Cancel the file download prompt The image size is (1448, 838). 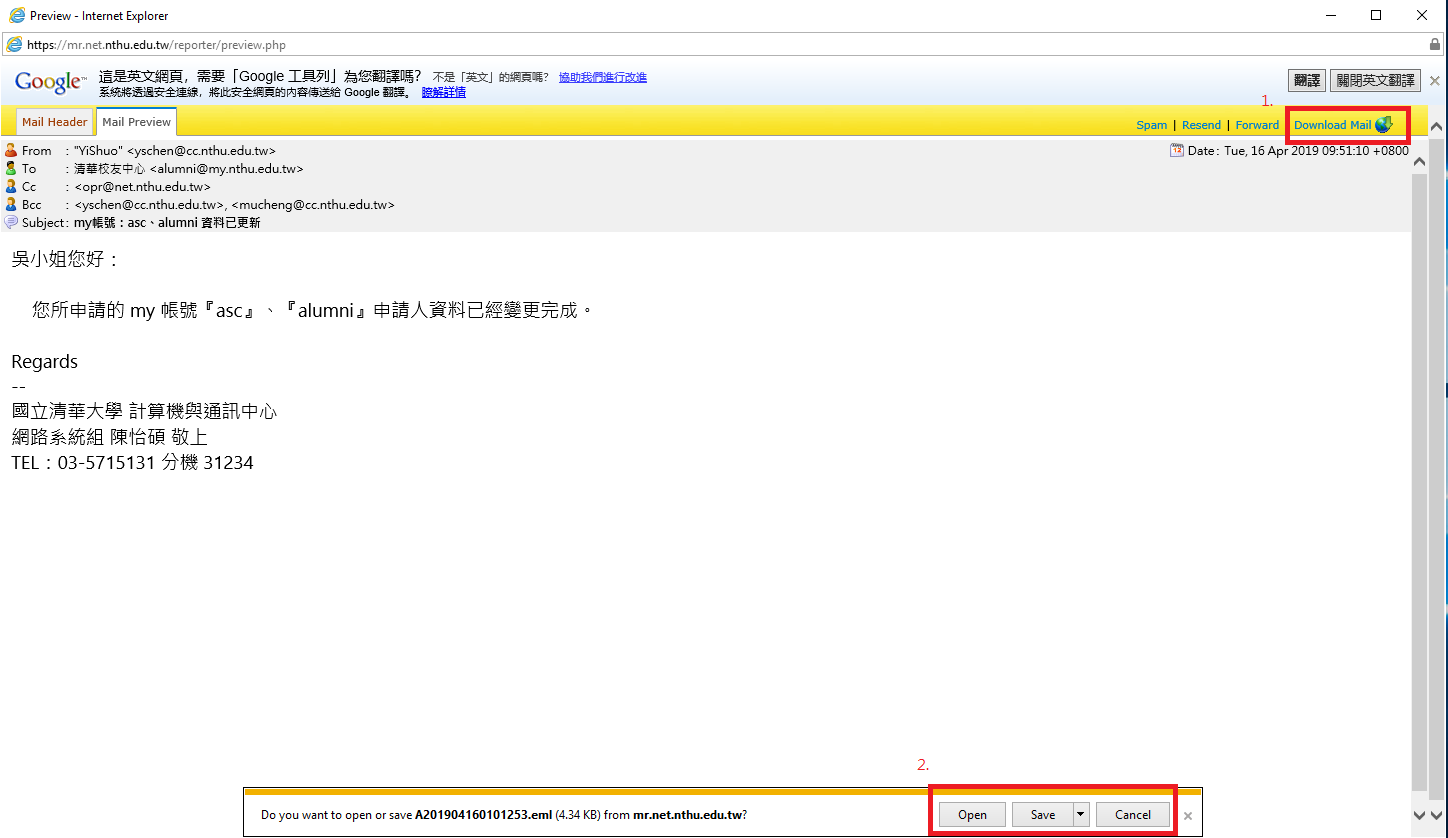[x=1132, y=815]
